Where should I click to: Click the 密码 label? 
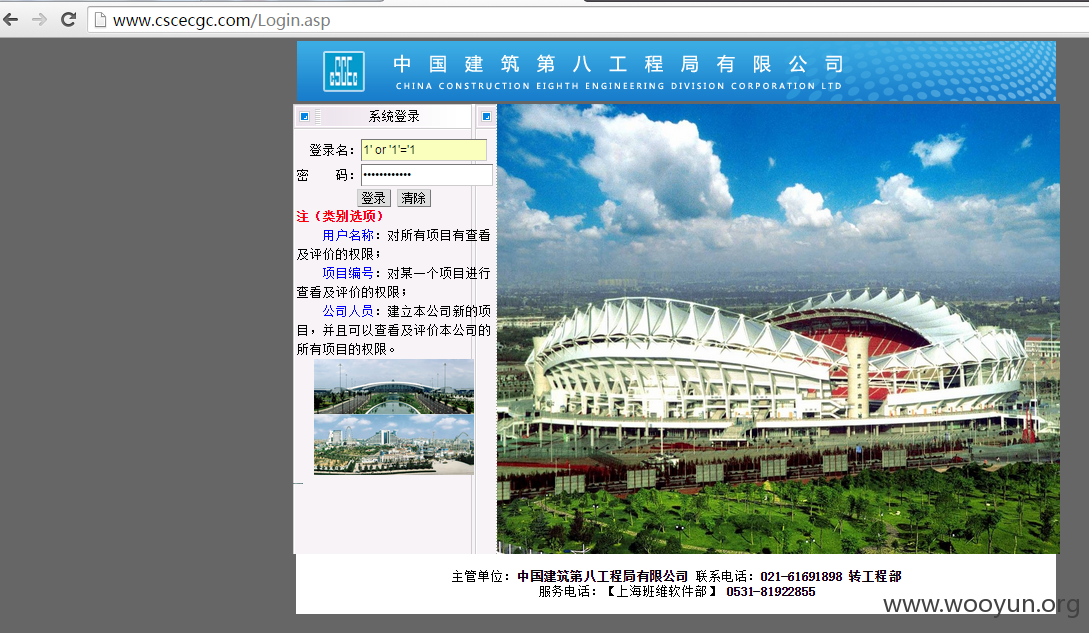(x=326, y=175)
